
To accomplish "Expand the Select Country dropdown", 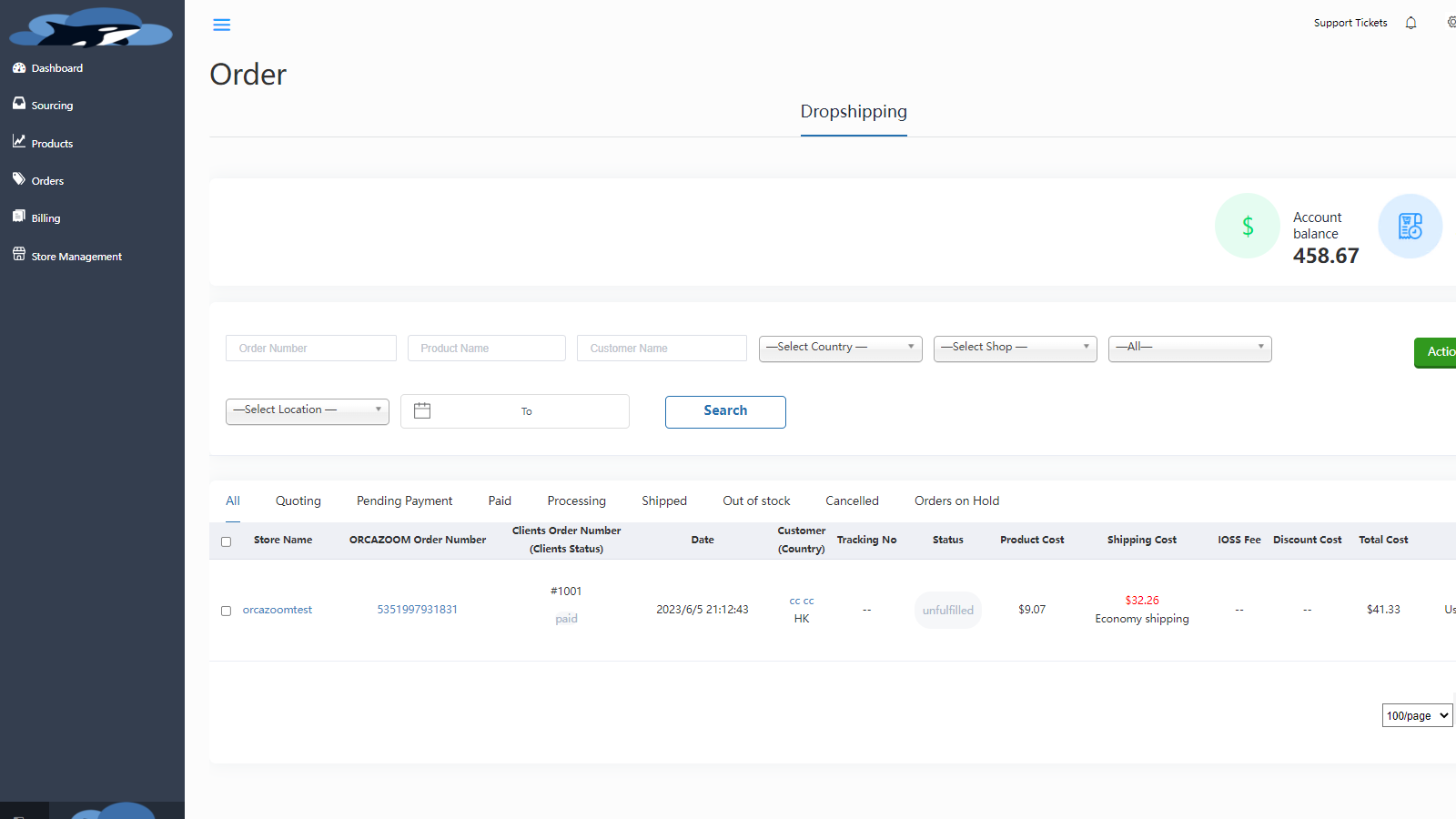I will tap(841, 349).
